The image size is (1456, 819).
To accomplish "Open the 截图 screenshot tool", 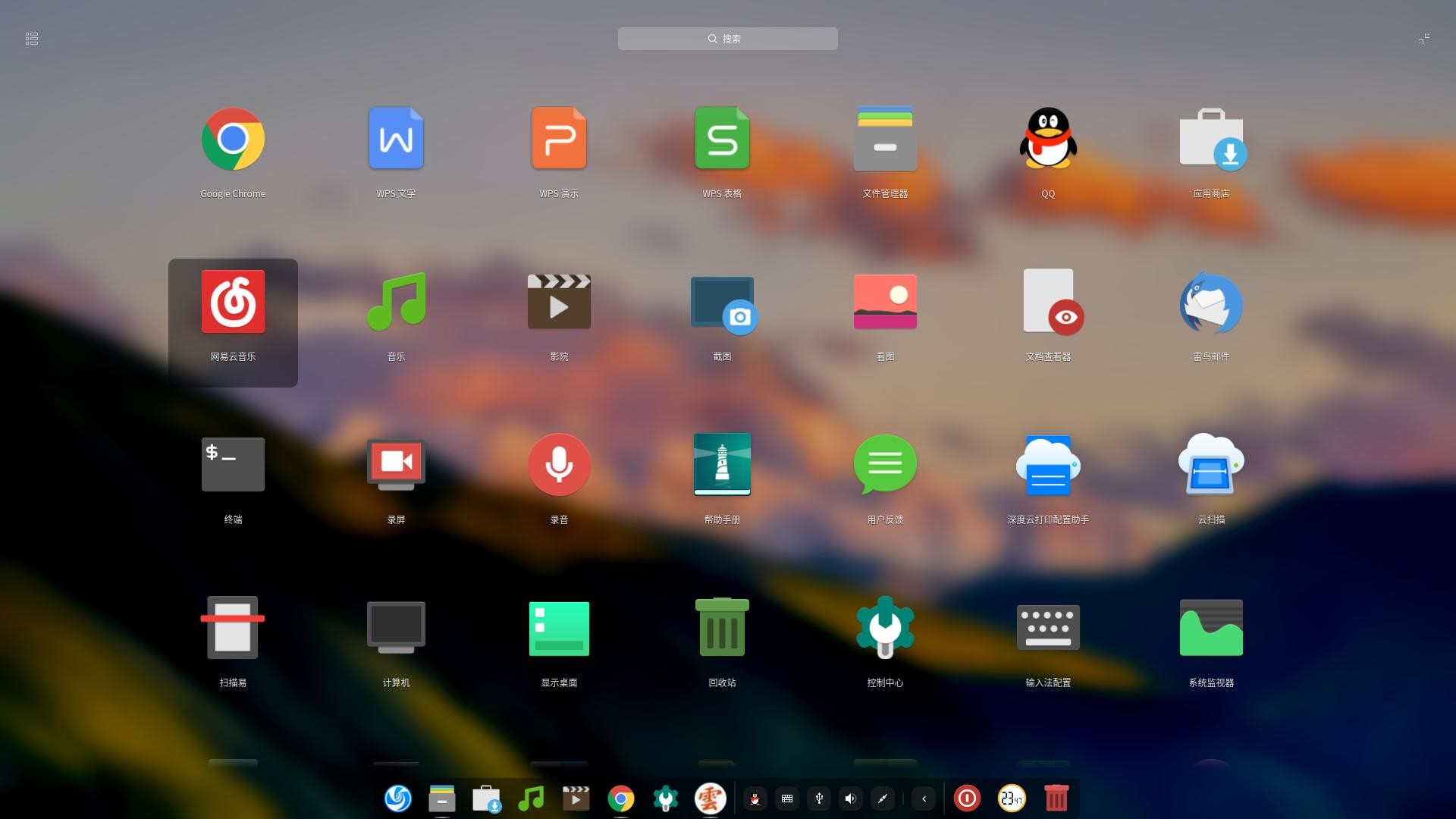I will (x=722, y=303).
